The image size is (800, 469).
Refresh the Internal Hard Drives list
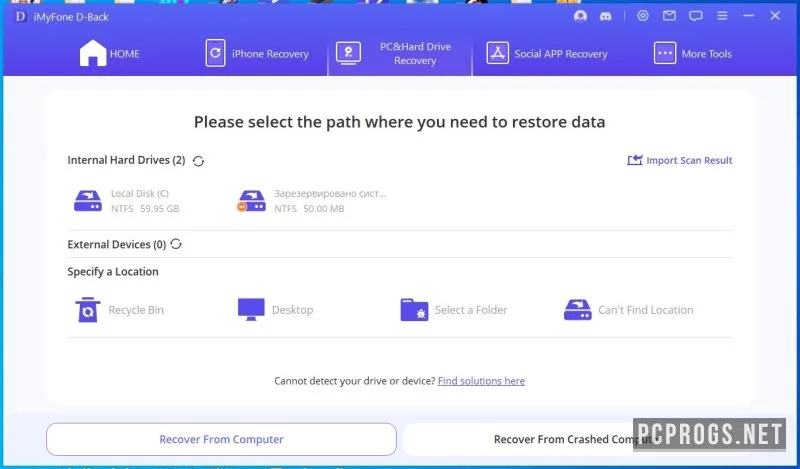[198, 161]
